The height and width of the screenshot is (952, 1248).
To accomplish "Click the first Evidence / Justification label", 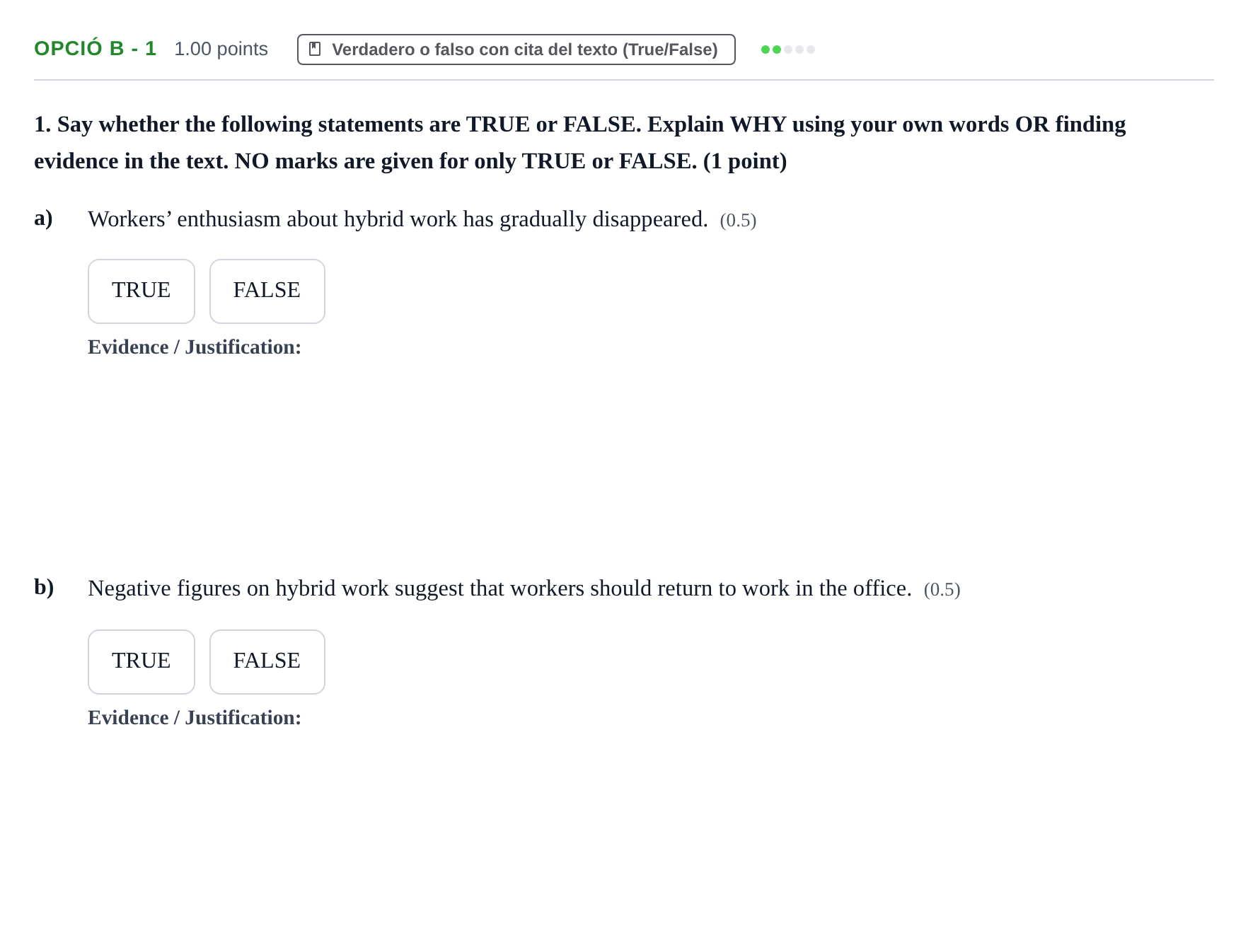I will 195,347.
